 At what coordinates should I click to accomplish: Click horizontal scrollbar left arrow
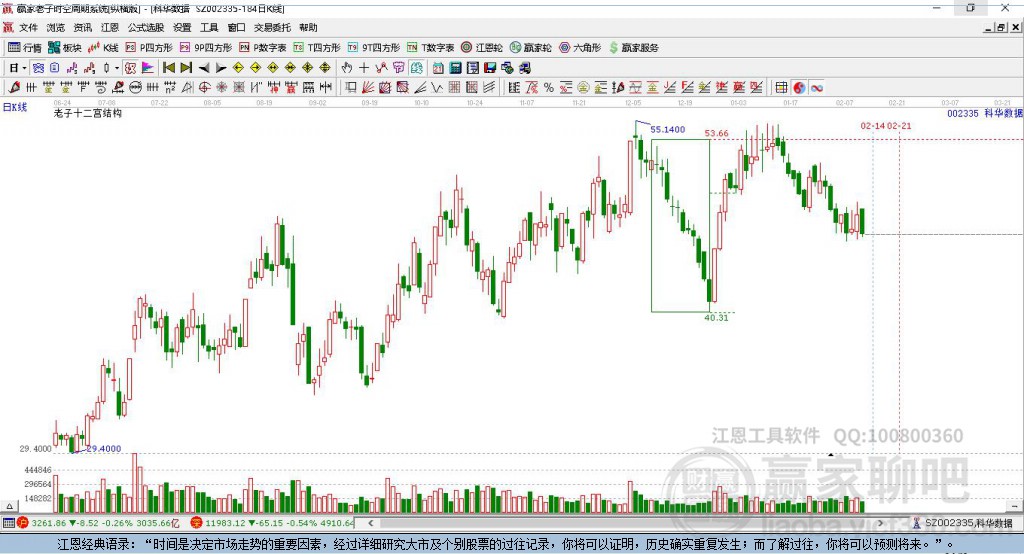(x=371, y=523)
